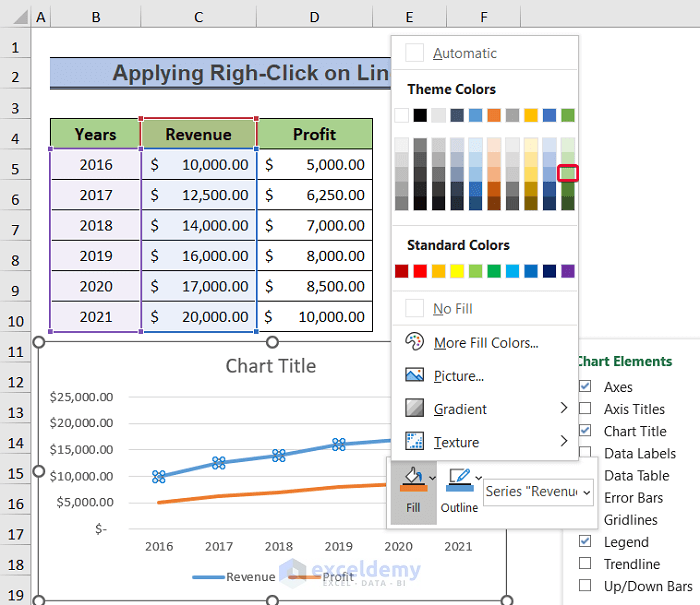700x605 pixels.
Task: Click the 2017 data marker on Revenue line
Action: coord(219,463)
